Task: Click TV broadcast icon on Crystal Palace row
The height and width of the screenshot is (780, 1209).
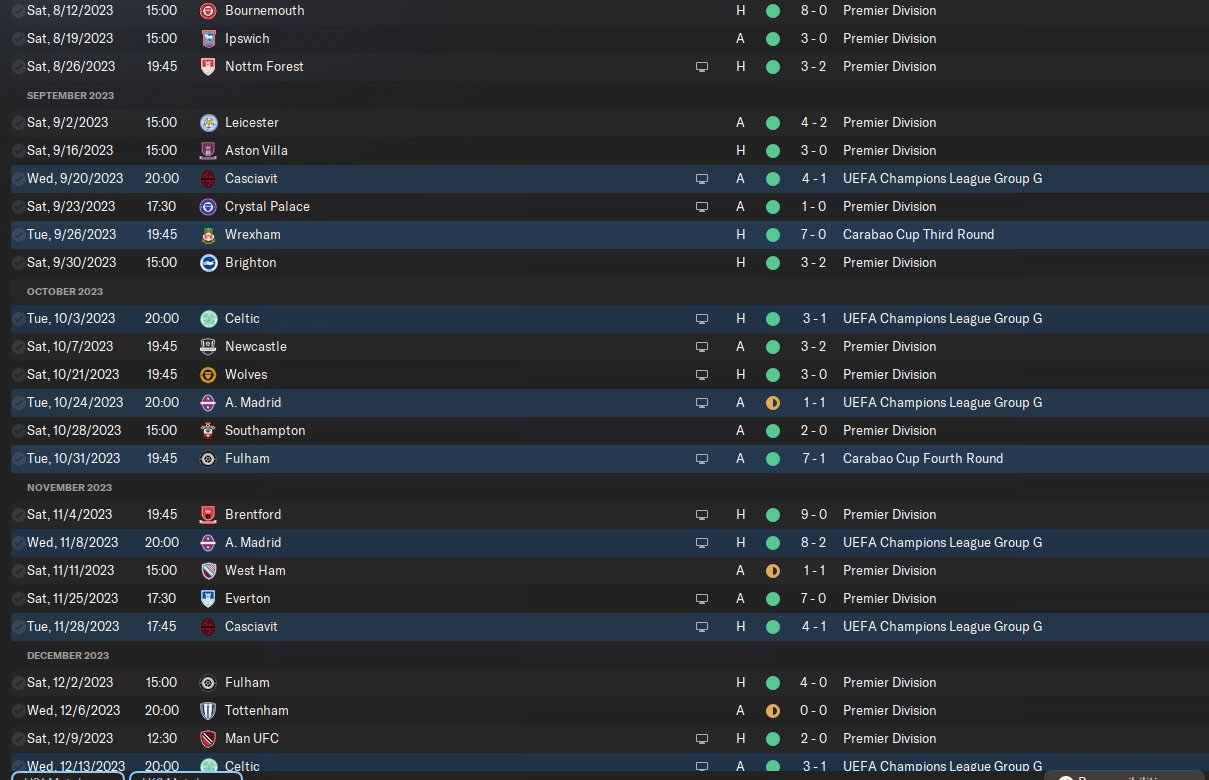Action: (702, 206)
